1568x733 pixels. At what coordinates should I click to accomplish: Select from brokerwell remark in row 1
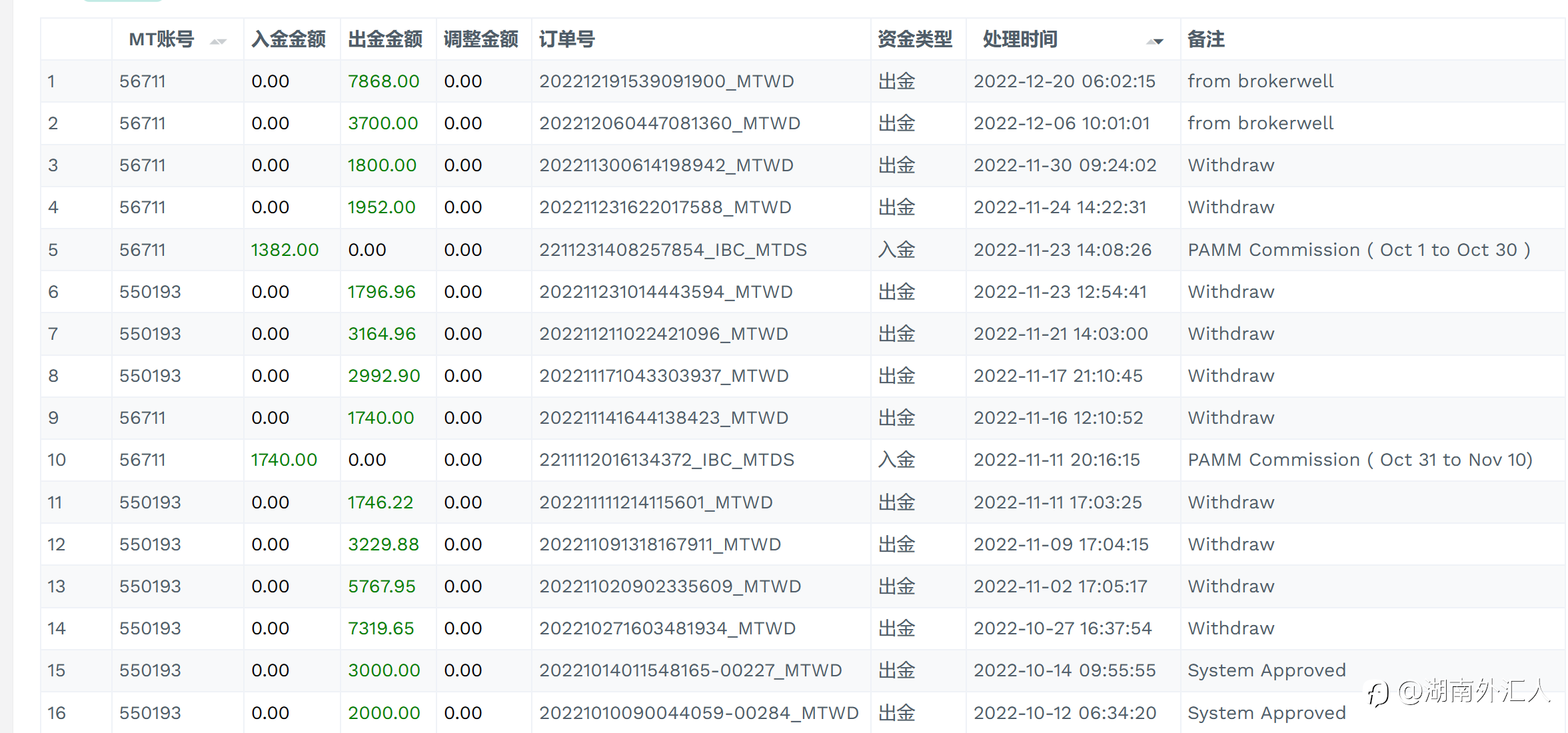pos(1260,81)
